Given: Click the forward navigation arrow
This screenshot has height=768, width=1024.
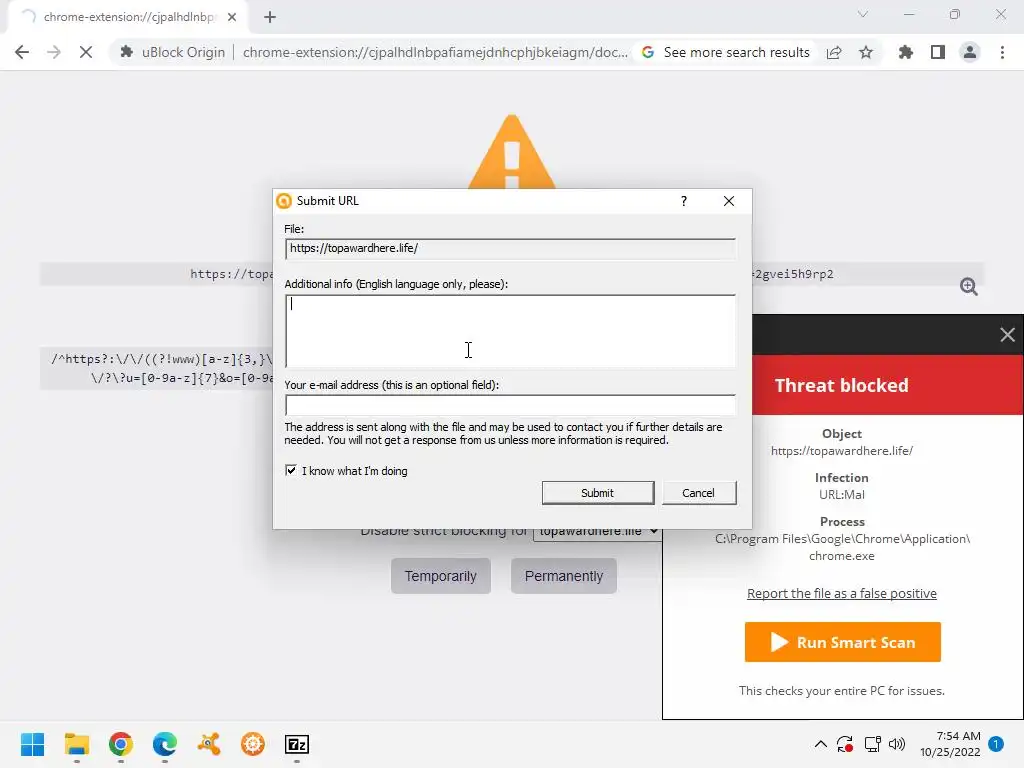Looking at the screenshot, I should tap(54, 52).
